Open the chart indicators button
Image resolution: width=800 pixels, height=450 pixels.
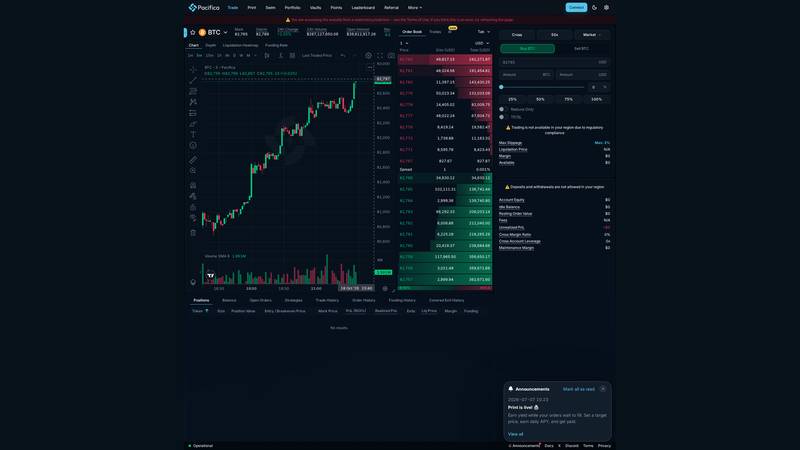(x=281, y=55)
